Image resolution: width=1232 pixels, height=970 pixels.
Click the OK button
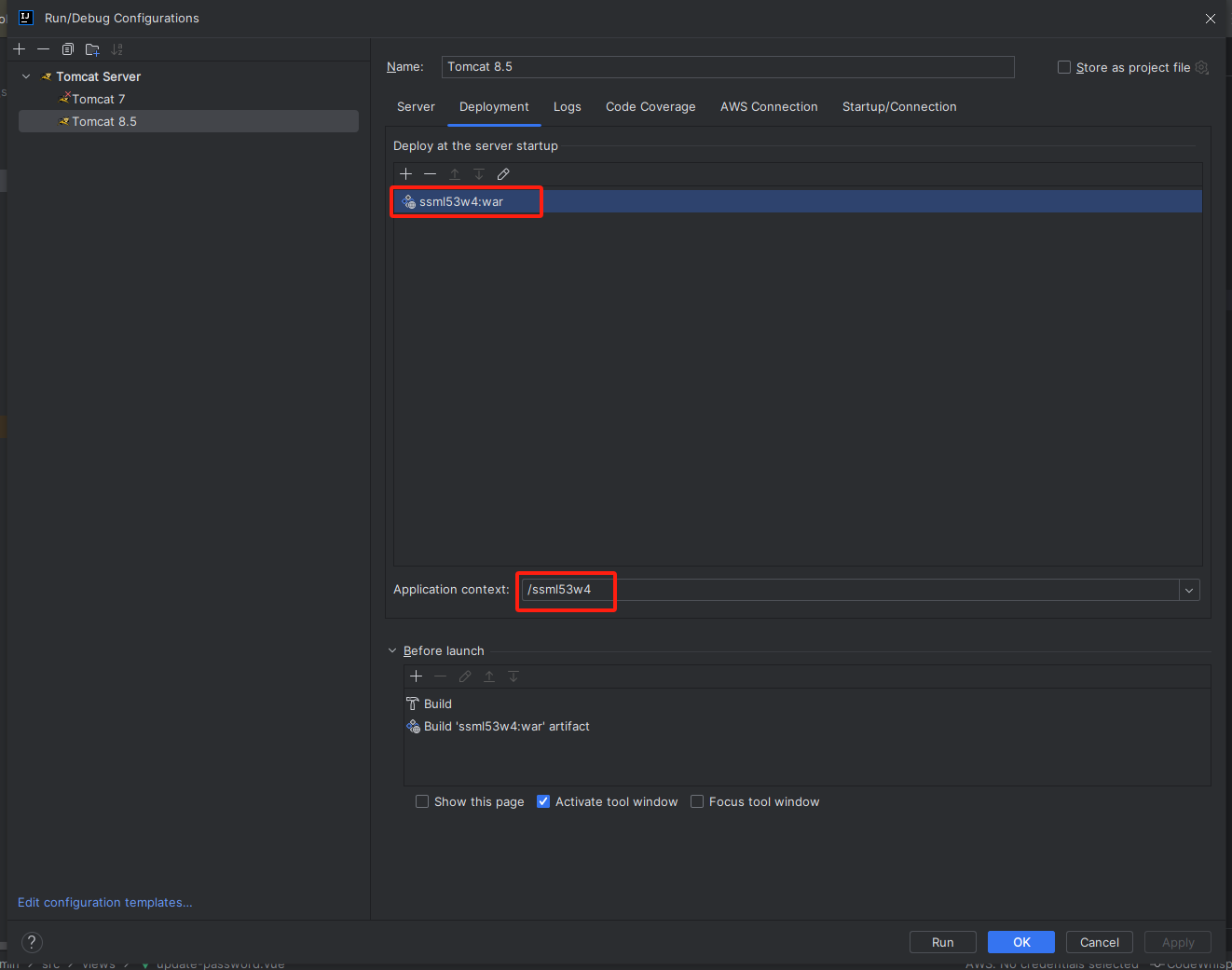[1021, 942]
